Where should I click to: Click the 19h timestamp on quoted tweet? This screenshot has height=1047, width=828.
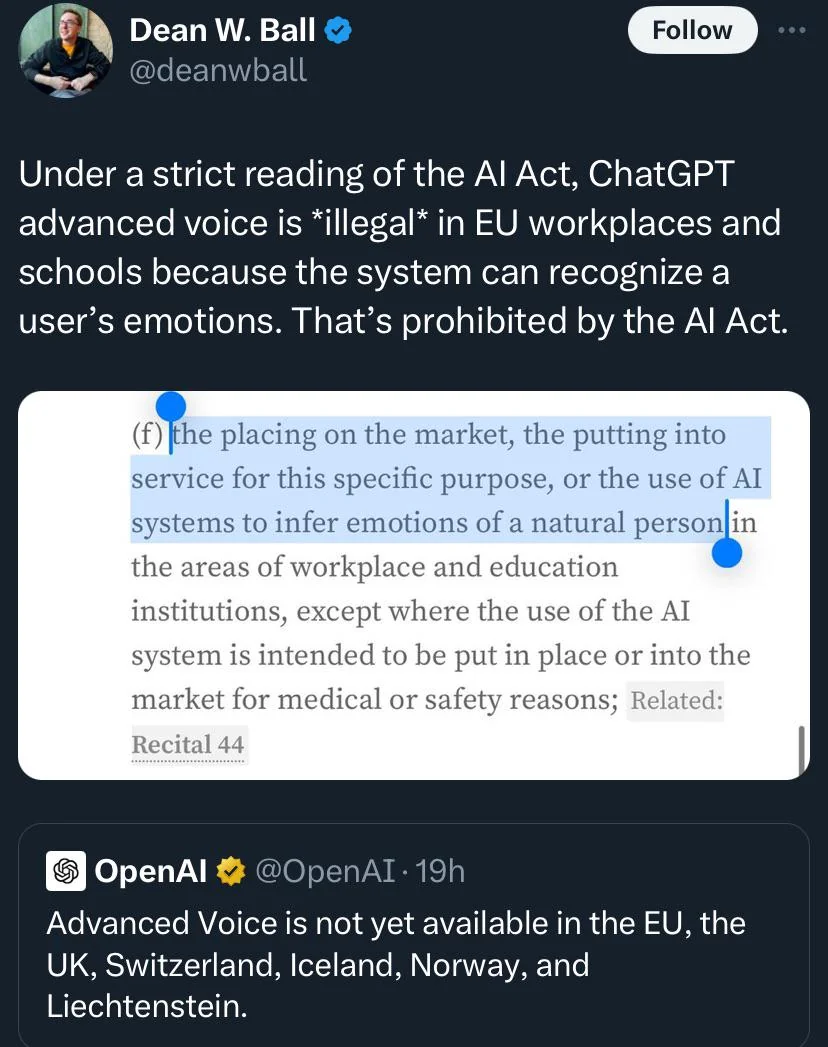440,871
